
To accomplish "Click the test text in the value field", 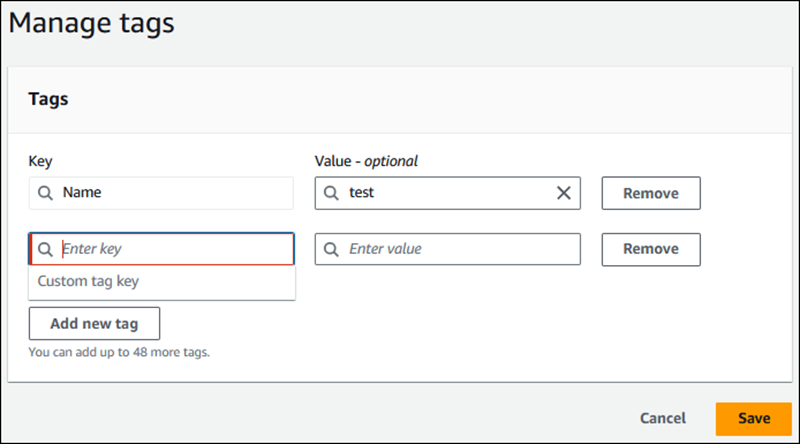I will tap(361, 193).
